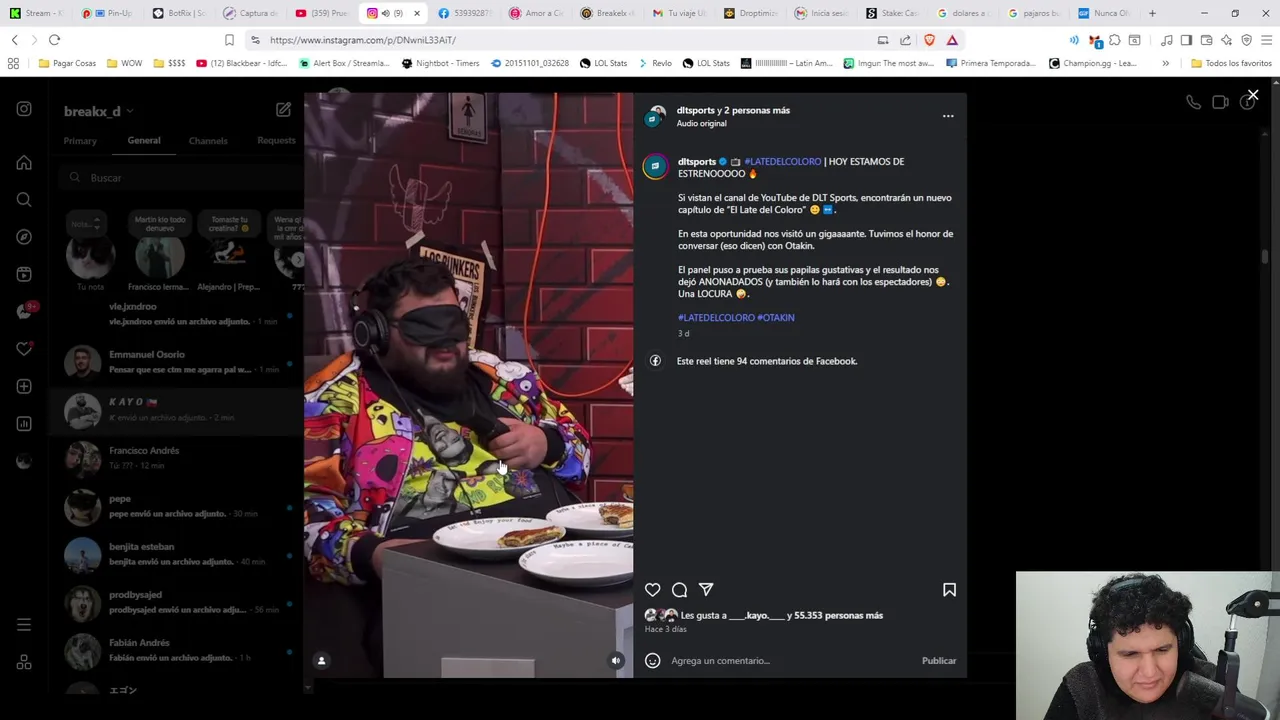Open the comment bubble icon
This screenshot has height=720, width=1280.
tap(679, 590)
